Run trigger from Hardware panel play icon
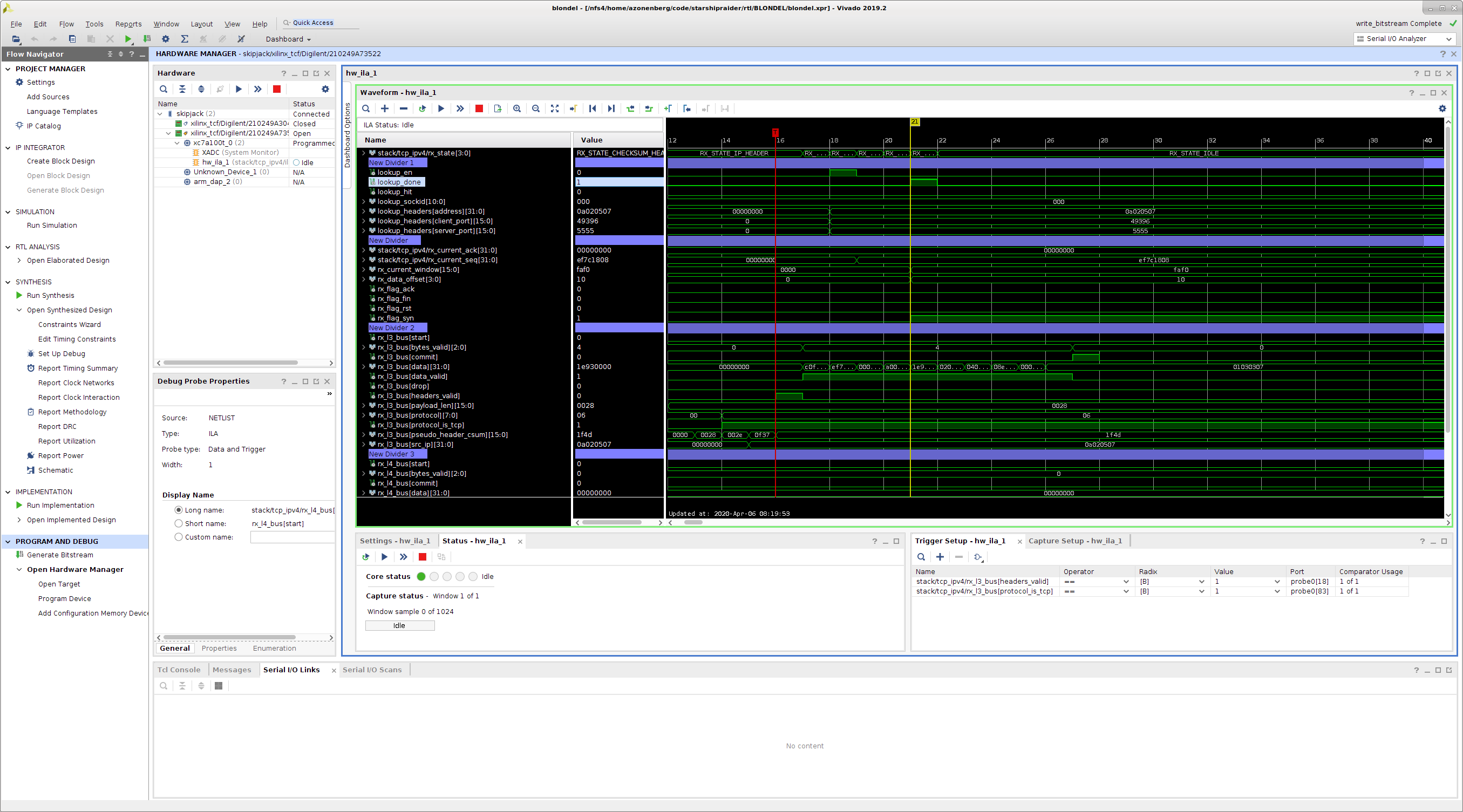 [239, 89]
